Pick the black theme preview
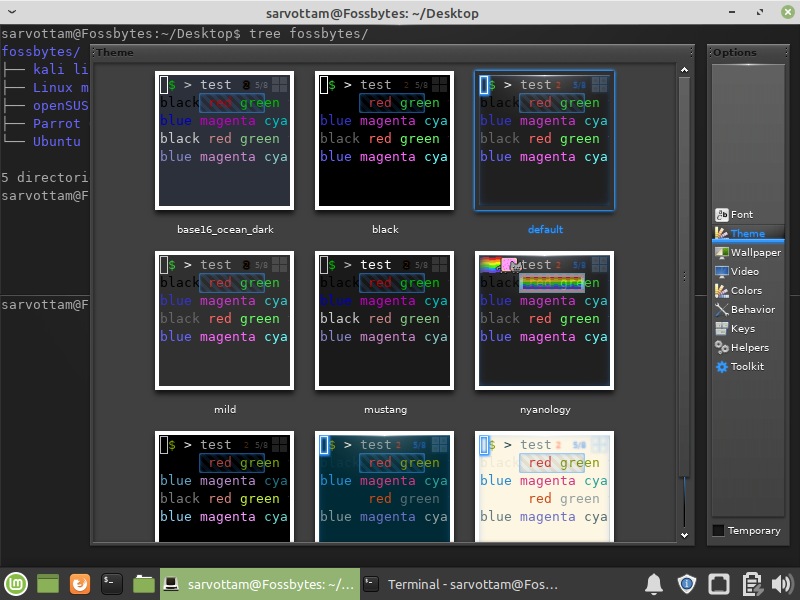The width and height of the screenshot is (800, 600). tap(385, 140)
